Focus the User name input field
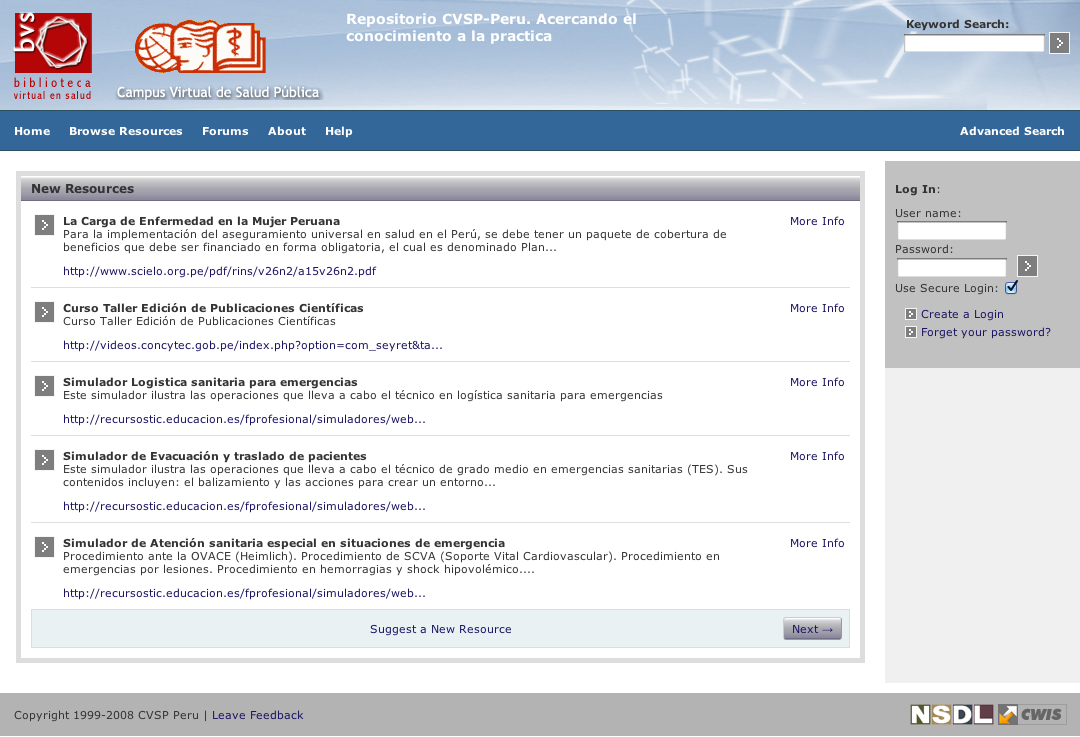Viewport: 1080px width, 737px height. pos(951,231)
